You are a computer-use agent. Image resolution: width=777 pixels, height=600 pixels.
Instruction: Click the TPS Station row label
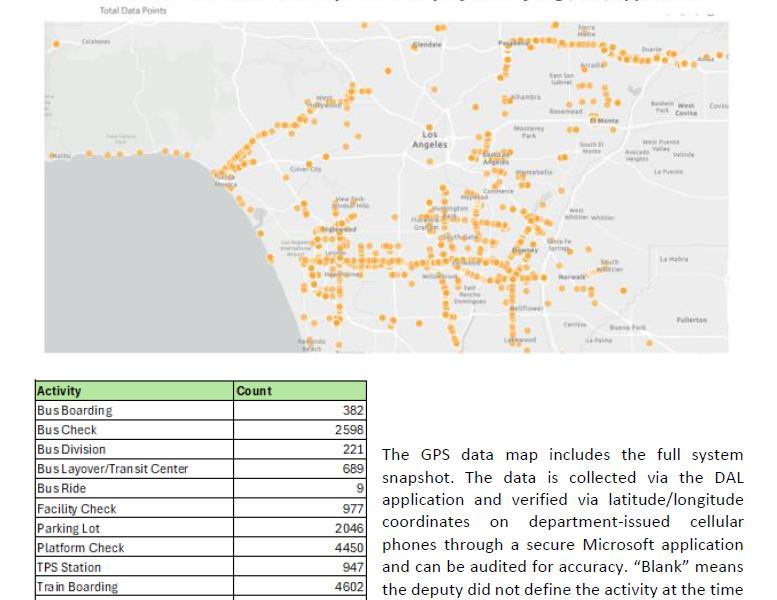pos(68,568)
